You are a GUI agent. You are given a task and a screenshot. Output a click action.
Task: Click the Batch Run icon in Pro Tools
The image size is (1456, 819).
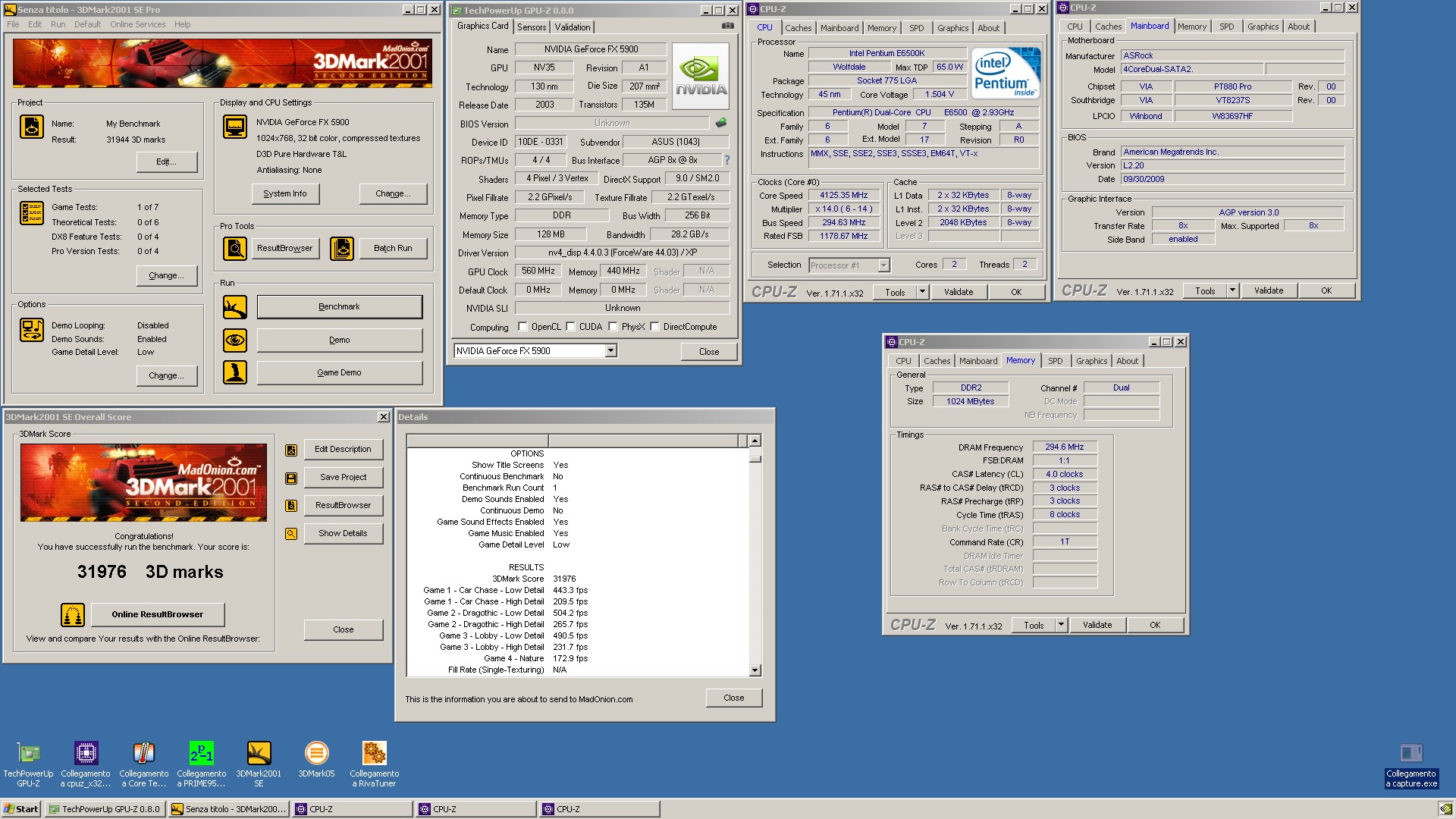click(342, 248)
